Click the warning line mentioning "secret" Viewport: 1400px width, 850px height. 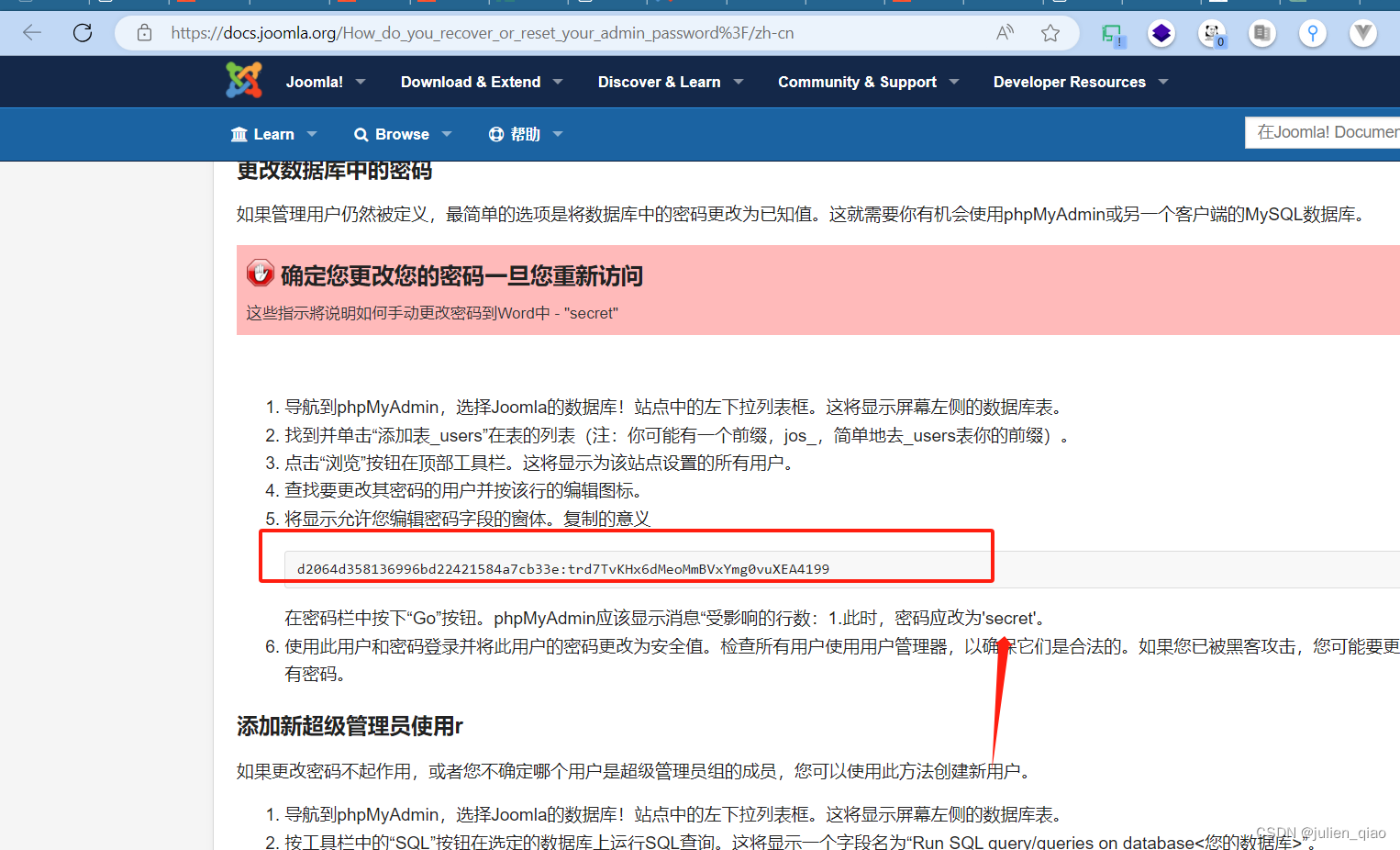(432, 313)
